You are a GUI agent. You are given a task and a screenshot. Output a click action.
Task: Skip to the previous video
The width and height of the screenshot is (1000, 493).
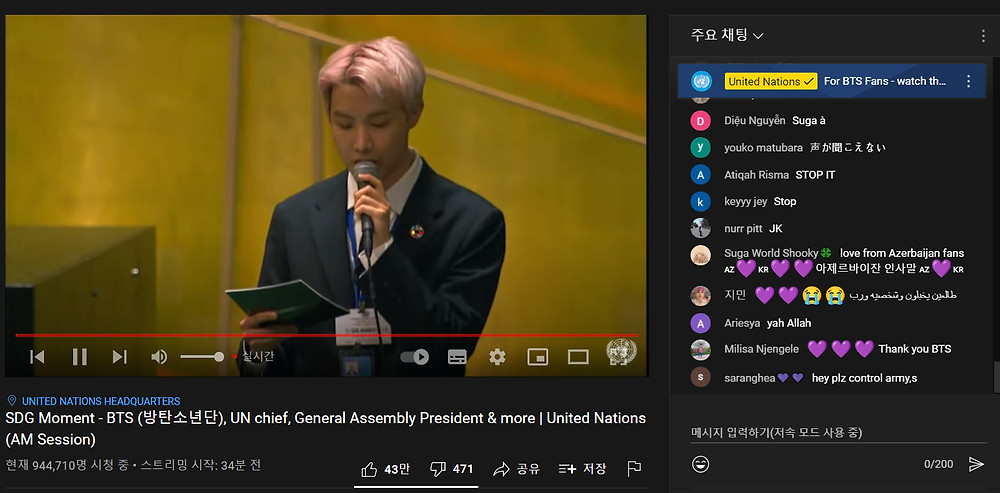click(x=37, y=357)
